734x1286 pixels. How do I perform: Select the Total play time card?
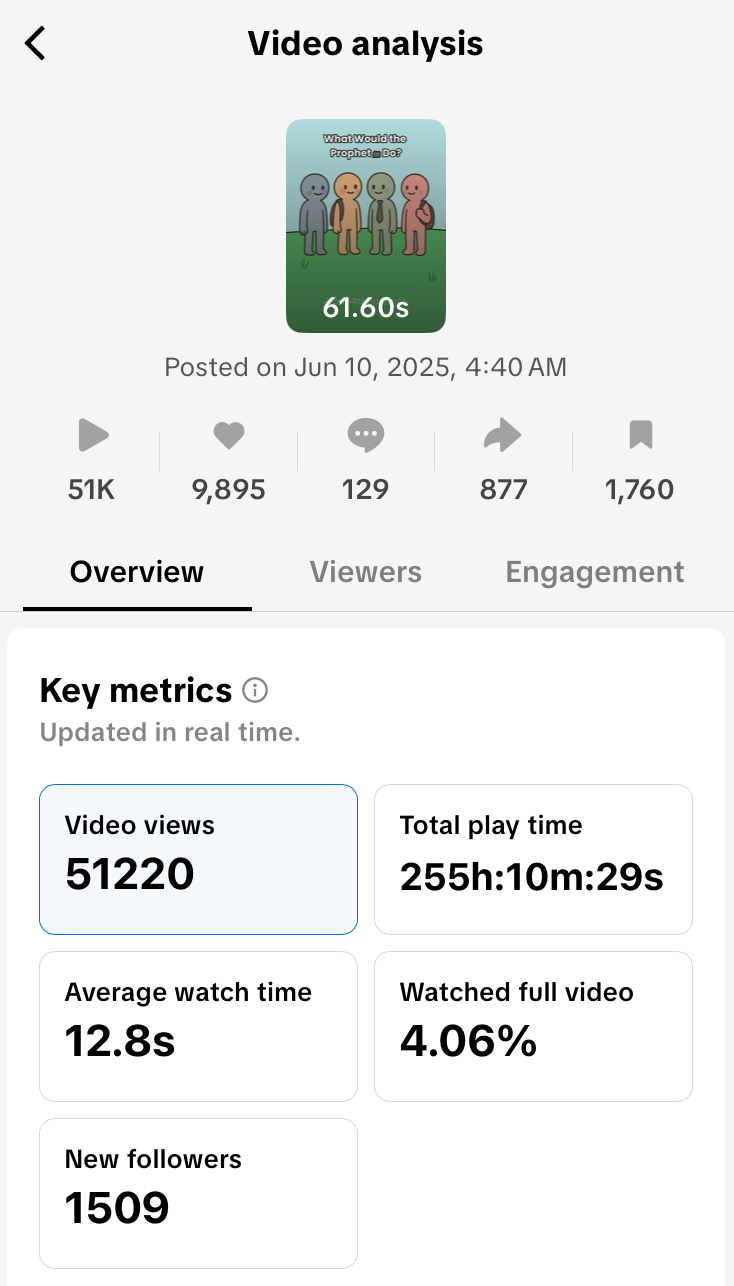click(533, 859)
